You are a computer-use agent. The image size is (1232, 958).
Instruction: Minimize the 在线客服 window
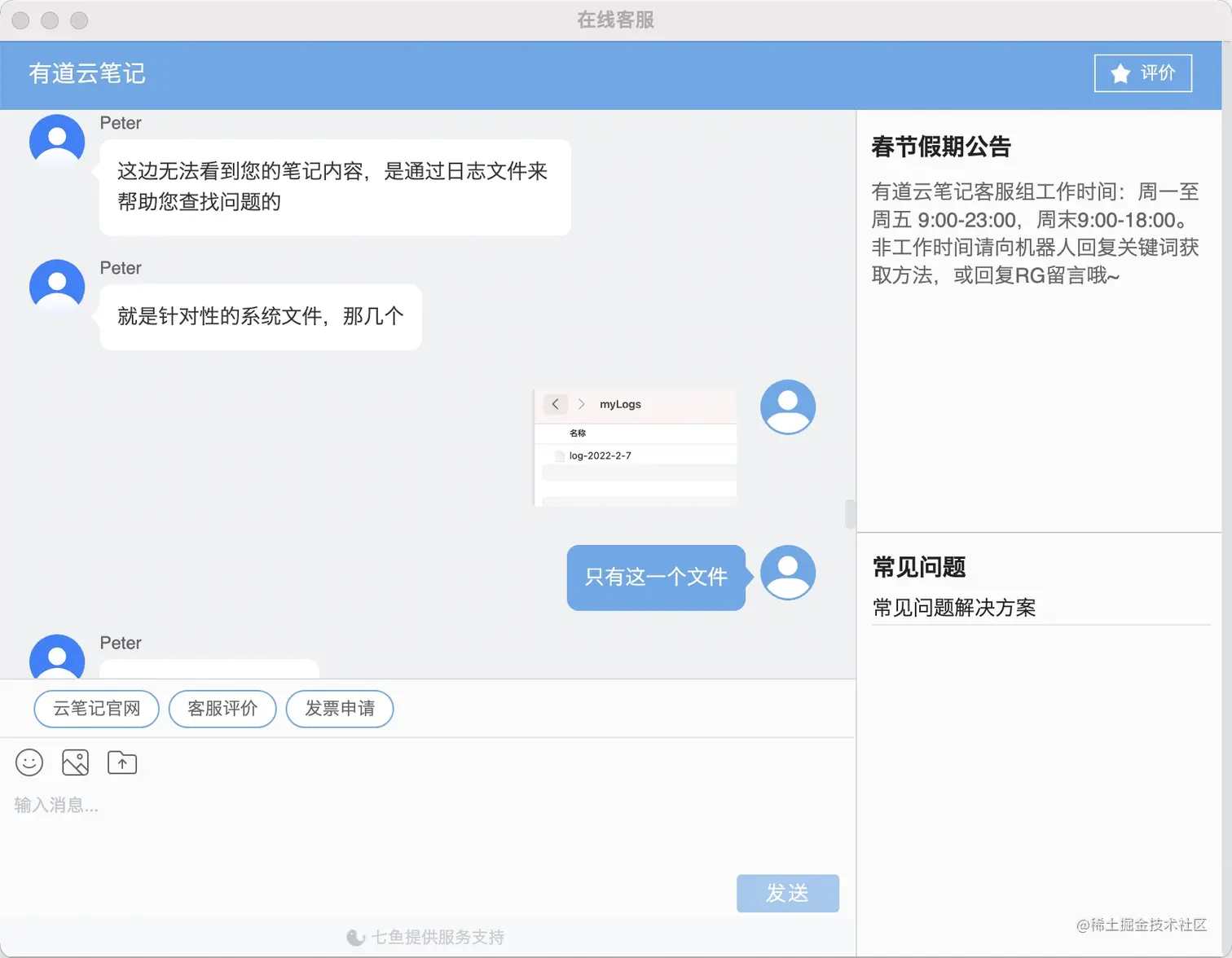tap(50, 20)
